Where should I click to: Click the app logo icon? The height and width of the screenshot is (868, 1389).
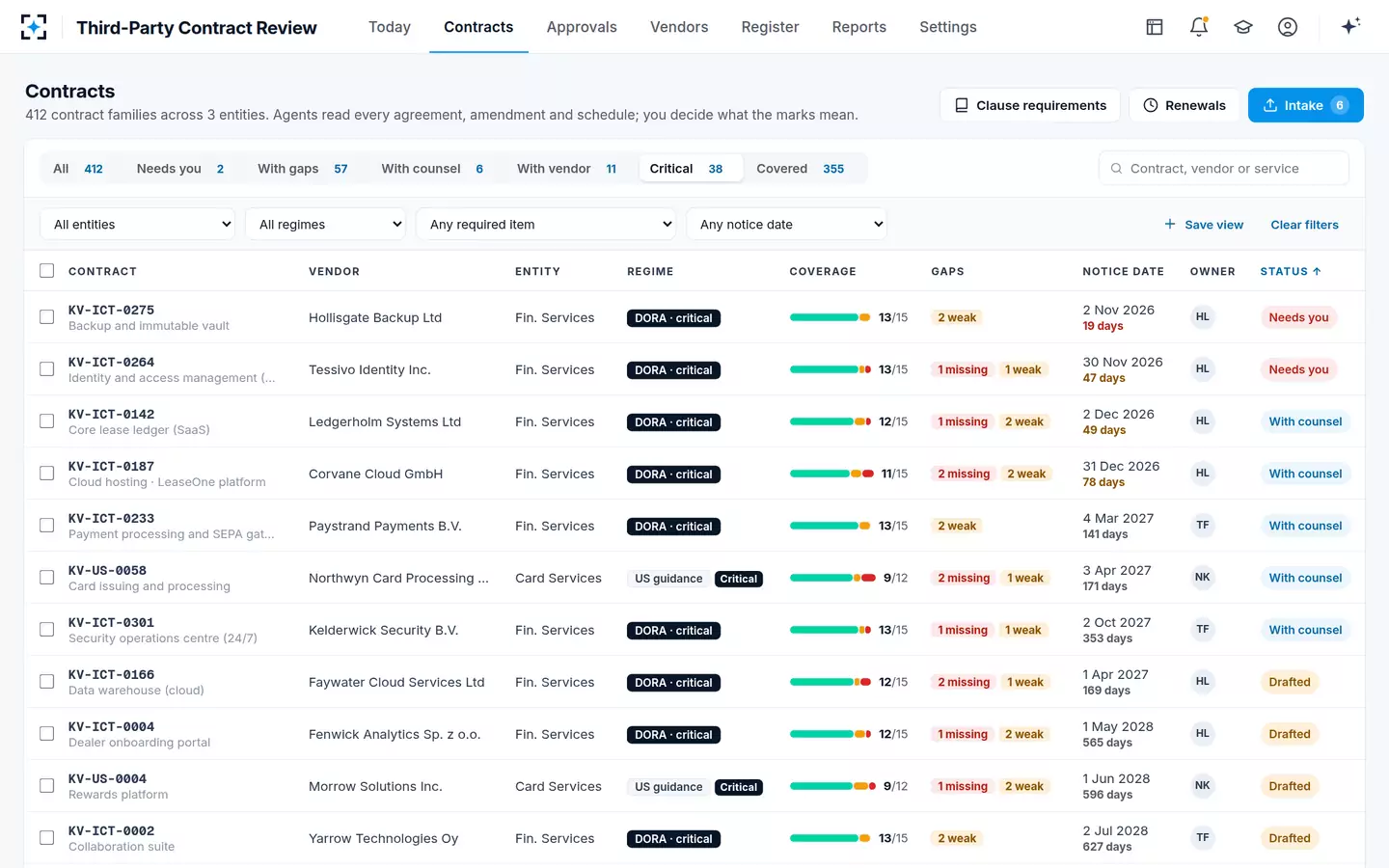pos(34,27)
